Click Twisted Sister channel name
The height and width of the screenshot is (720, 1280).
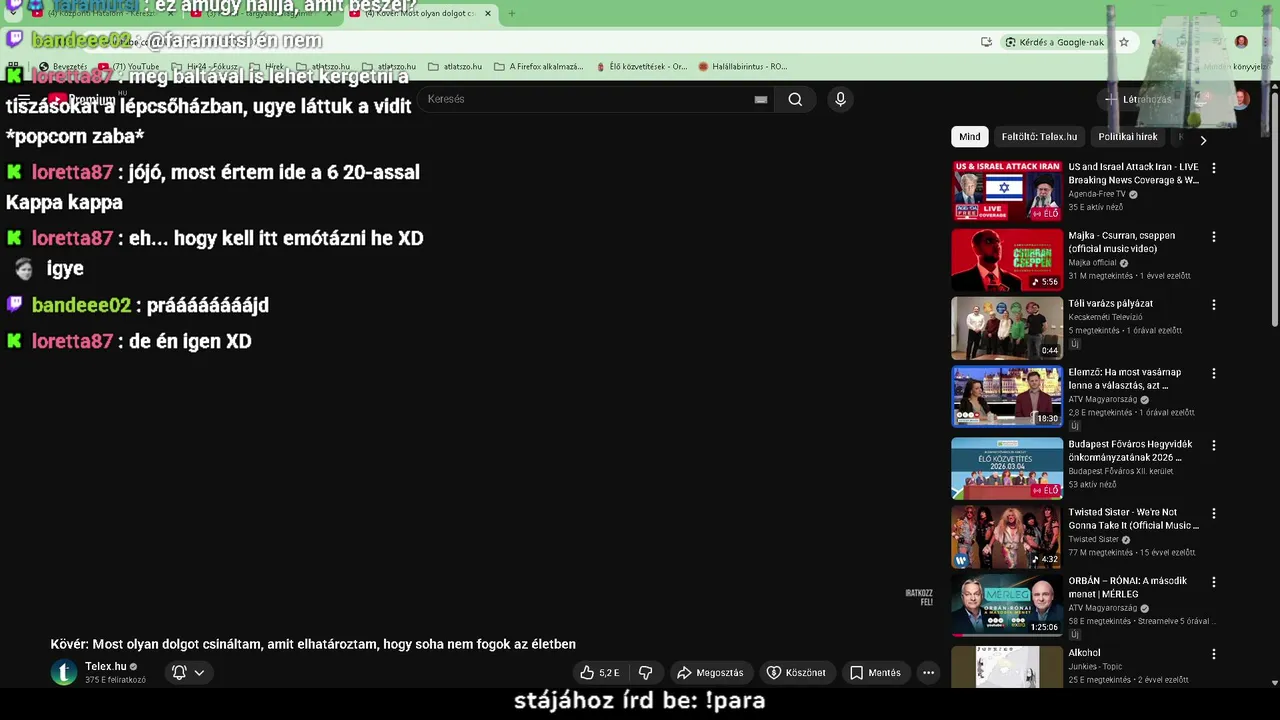(x=1093, y=540)
